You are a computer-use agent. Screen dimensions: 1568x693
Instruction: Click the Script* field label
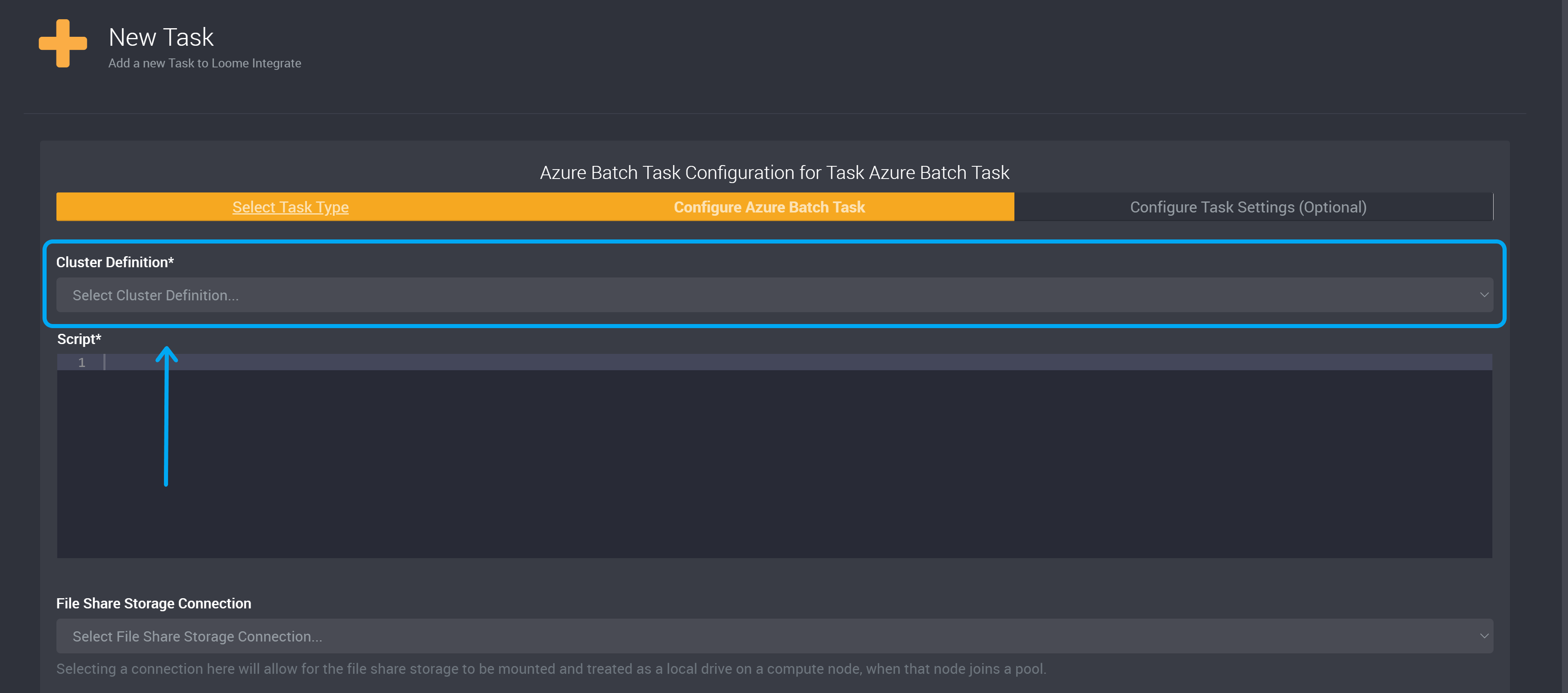coord(79,339)
